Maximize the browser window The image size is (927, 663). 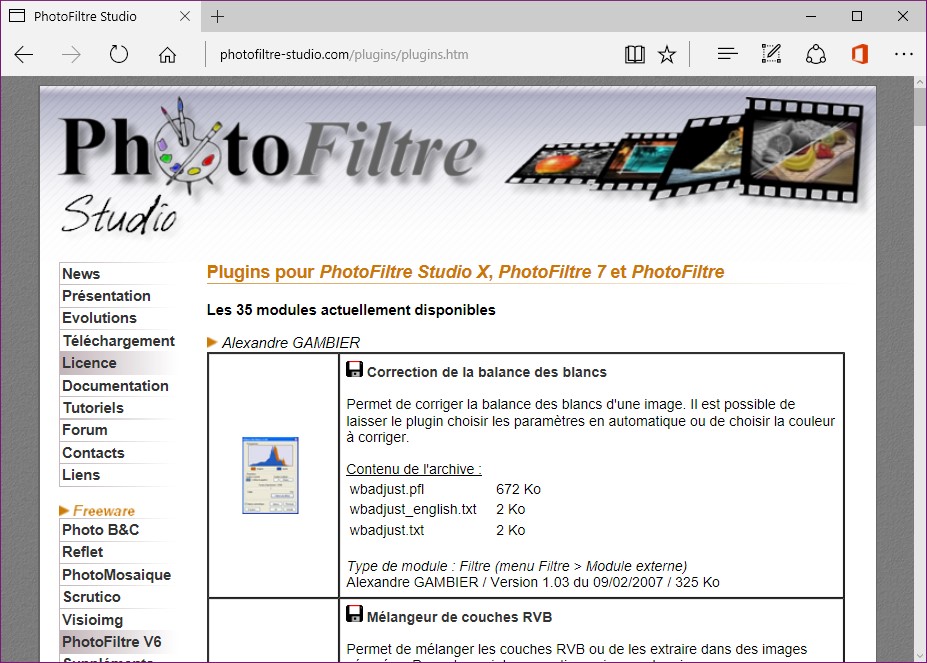pos(857,17)
